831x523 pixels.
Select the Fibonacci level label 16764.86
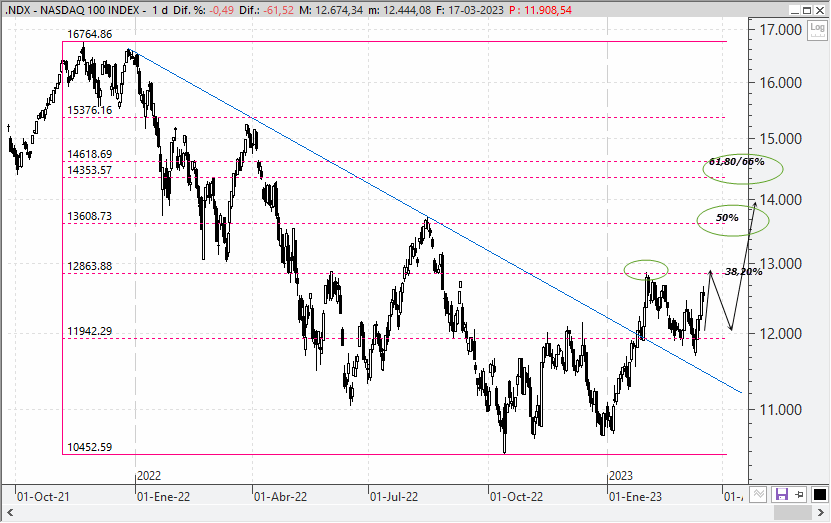click(90, 34)
